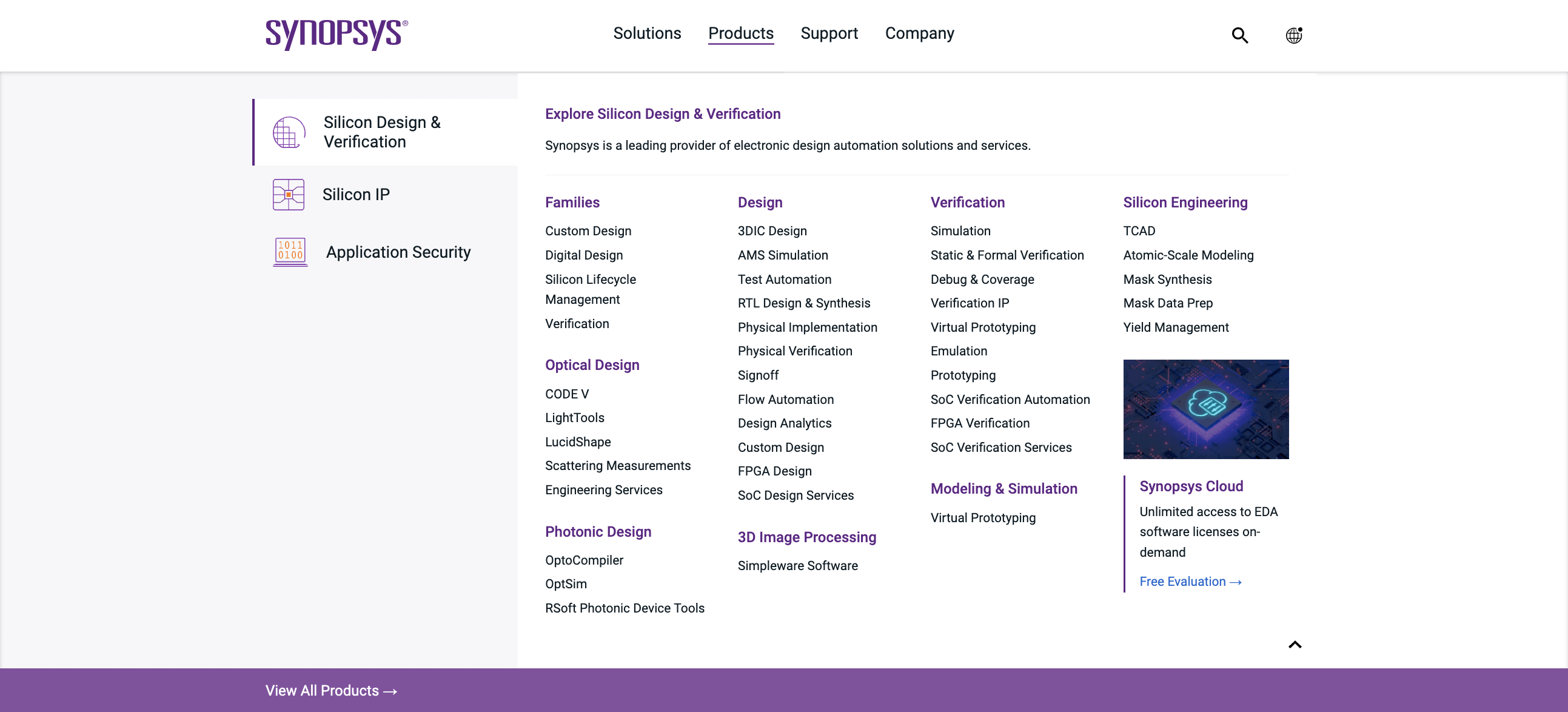Select Silicon Design & Verification category
The image size is (1568, 712).
tap(385, 132)
